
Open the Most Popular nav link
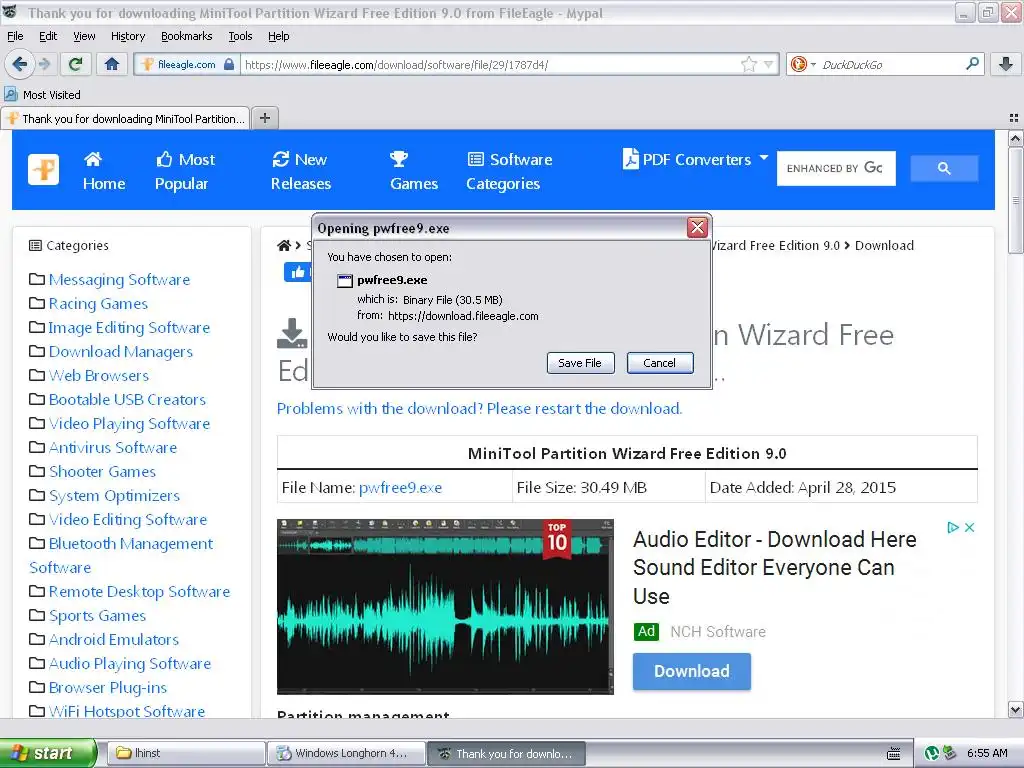tap(184, 171)
